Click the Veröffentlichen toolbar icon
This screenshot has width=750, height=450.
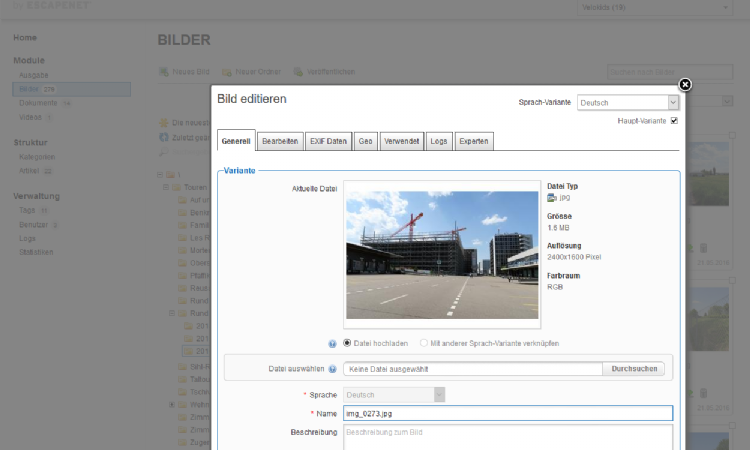point(298,72)
